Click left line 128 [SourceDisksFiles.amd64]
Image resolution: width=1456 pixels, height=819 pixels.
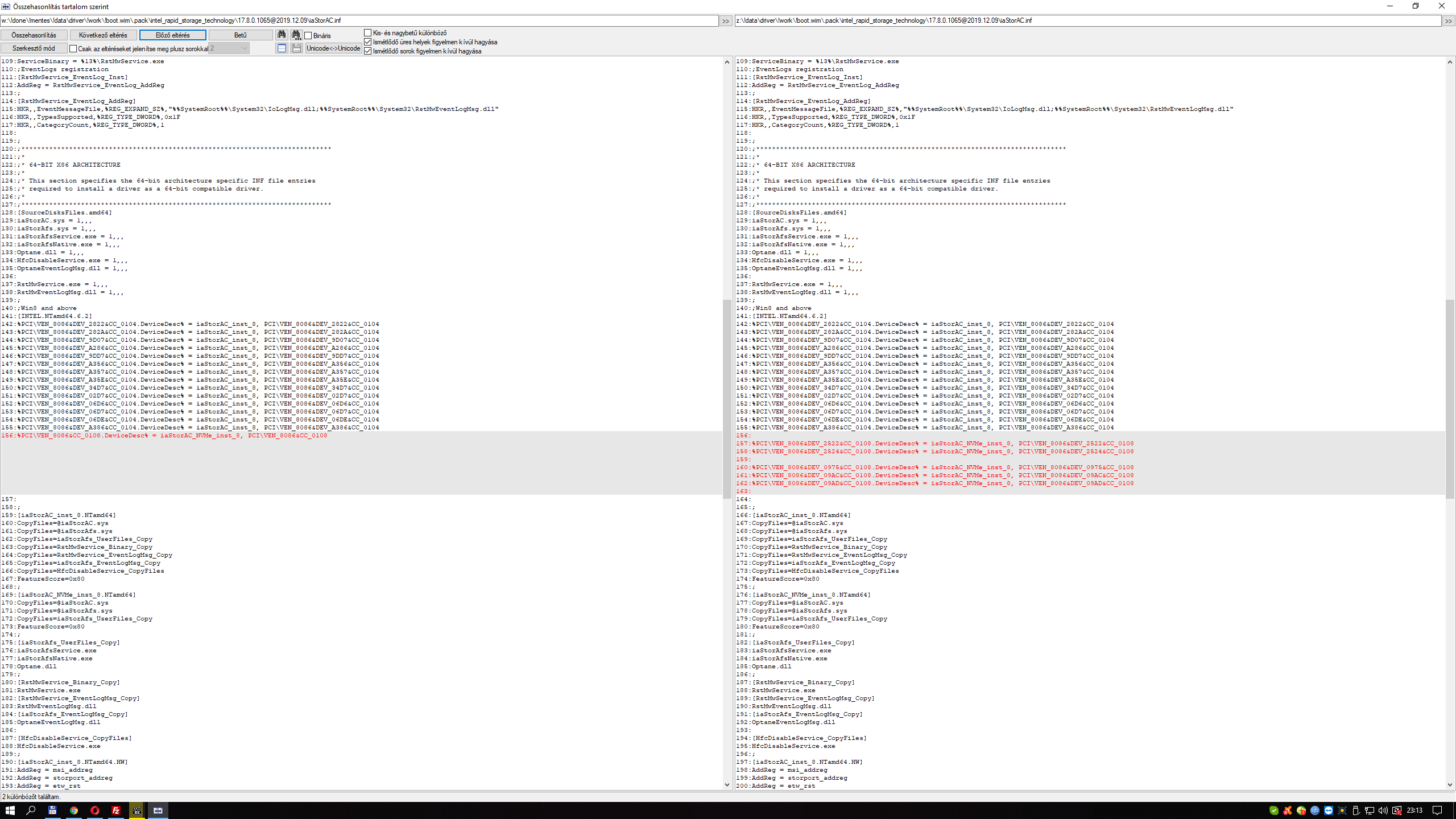pos(57,213)
